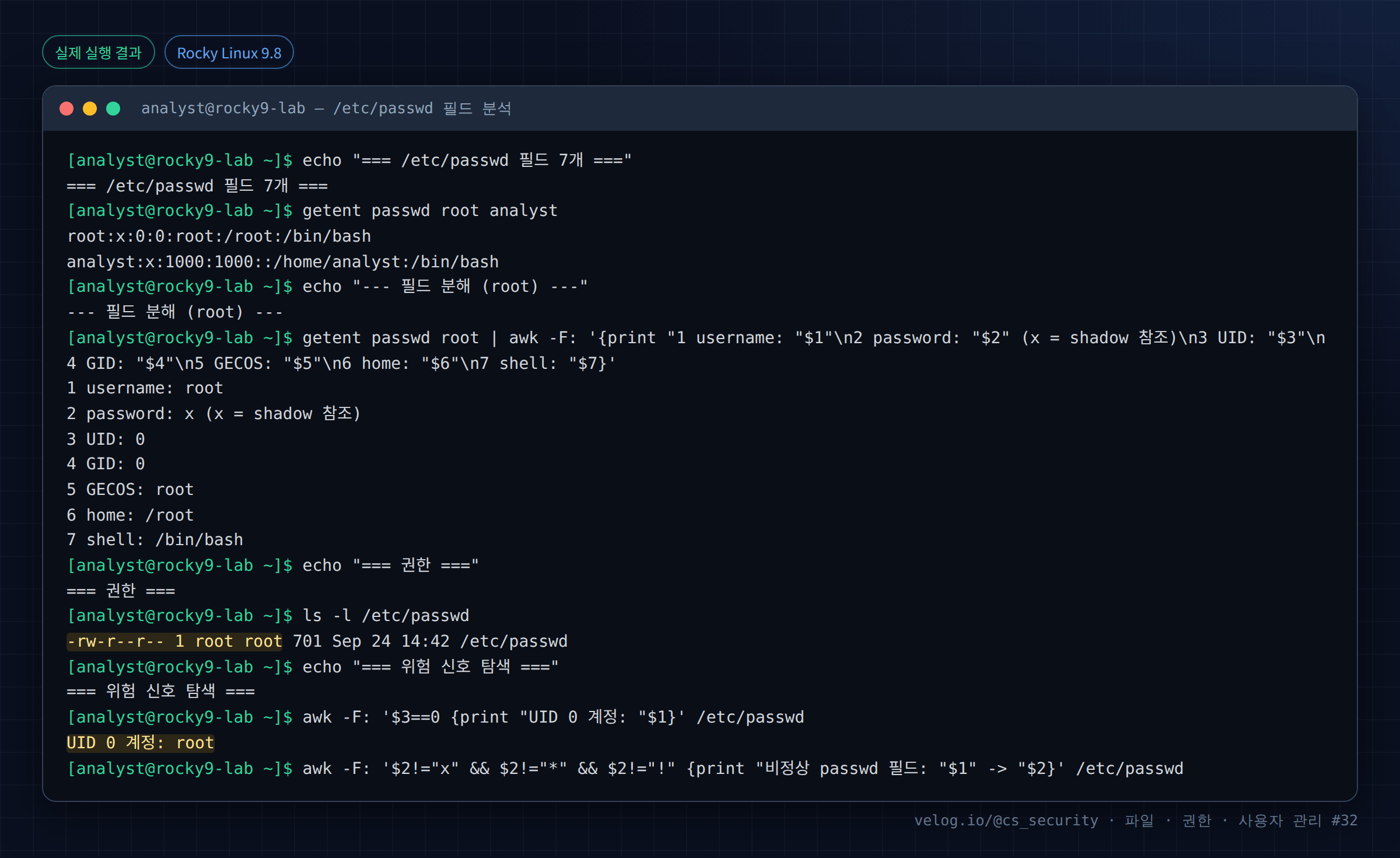1400x858 pixels.
Task: Click the output line 'root:x:0:0:root:/root:/bin/bash'
Action: click(x=219, y=236)
